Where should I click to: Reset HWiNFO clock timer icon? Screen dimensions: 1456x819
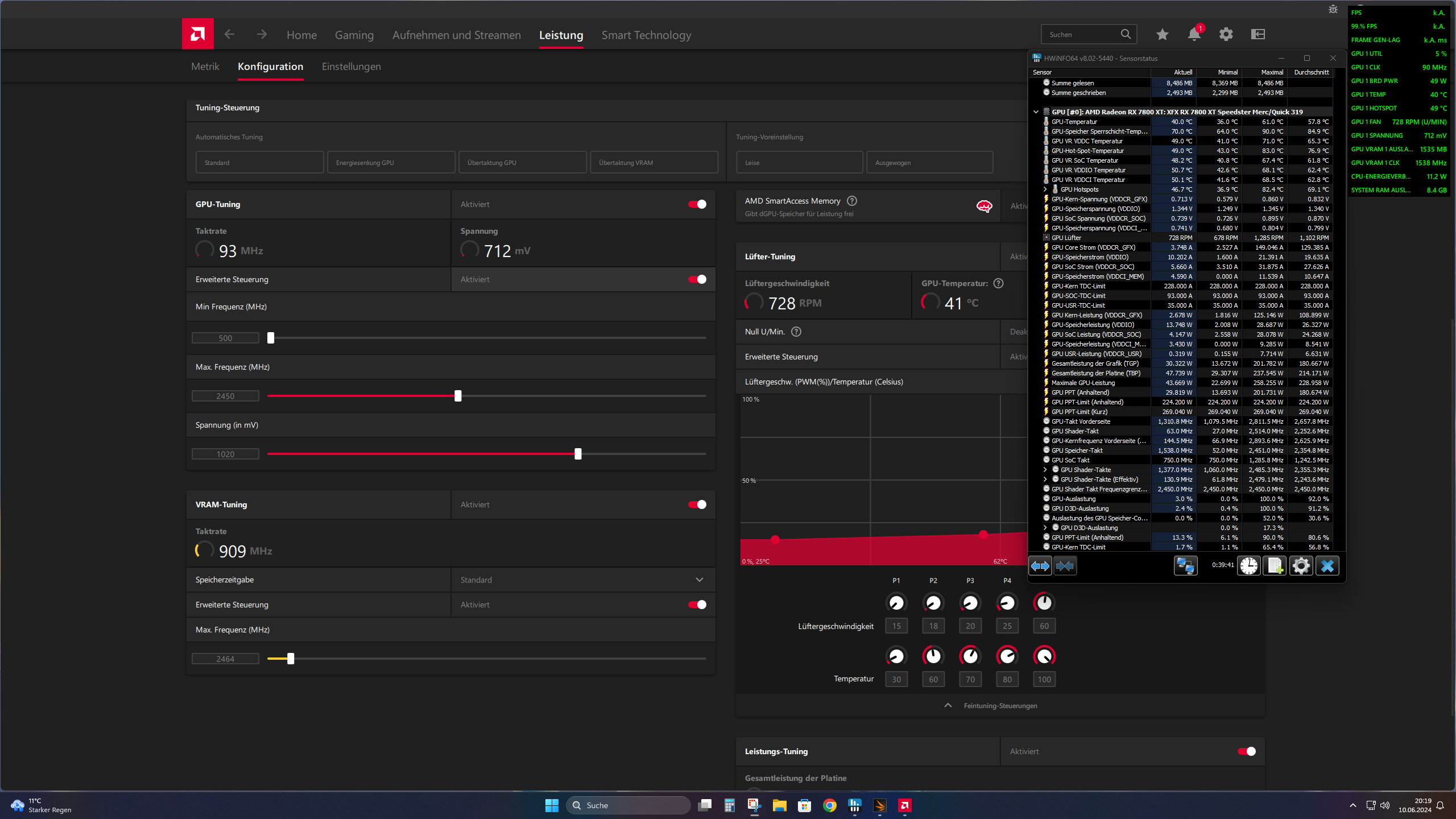pyautogui.click(x=1249, y=565)
